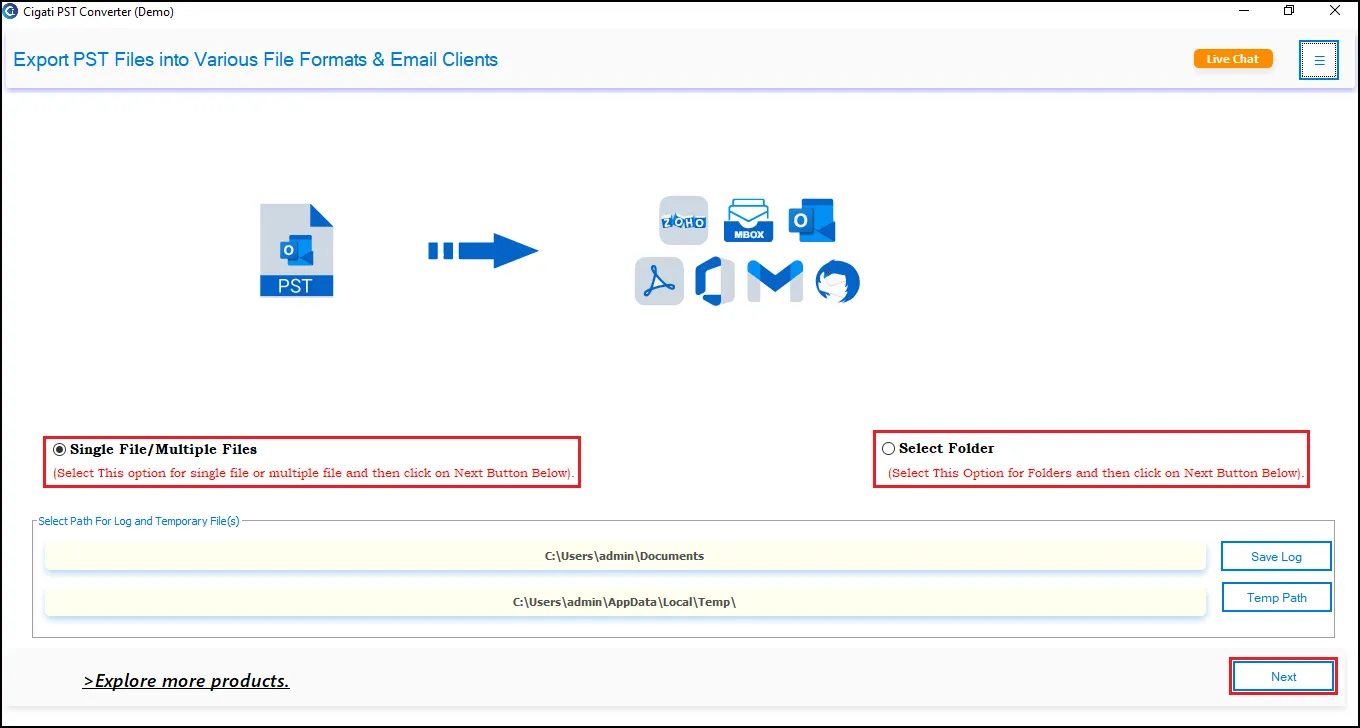
Task: Click the Cigati app logo in title bar
Action: pyautogui.click(x=10, y=11)
